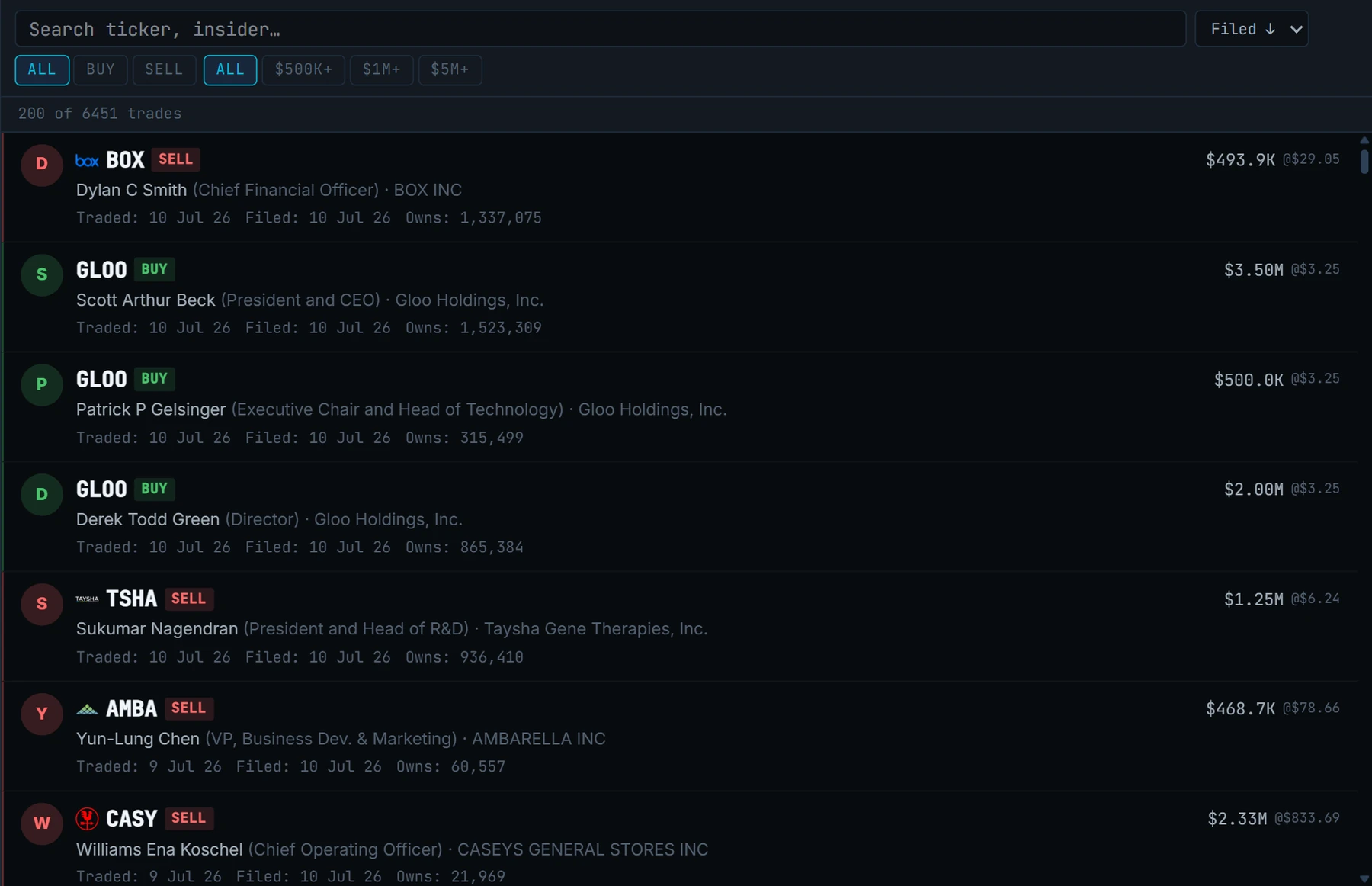Click Dylan C Smith's D avatar
The width and height of the screenshot is (1372, 886).
tap(42, 165)
